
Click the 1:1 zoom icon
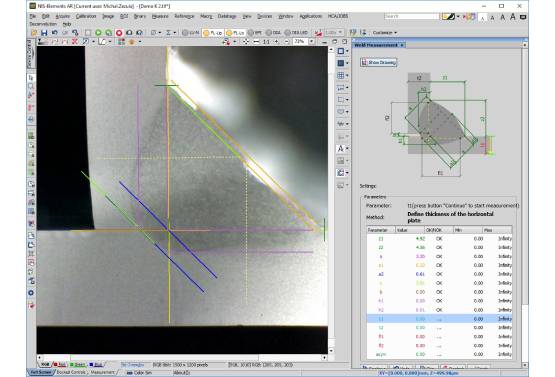[x=266, y=42]
